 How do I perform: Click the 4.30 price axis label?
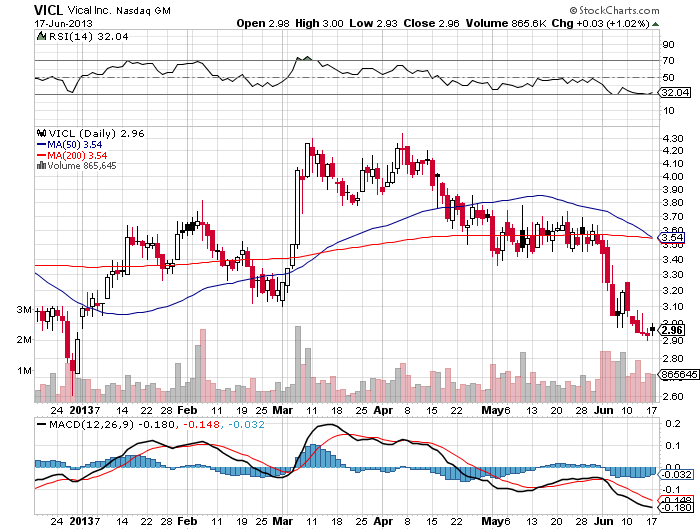coord(673,139)
